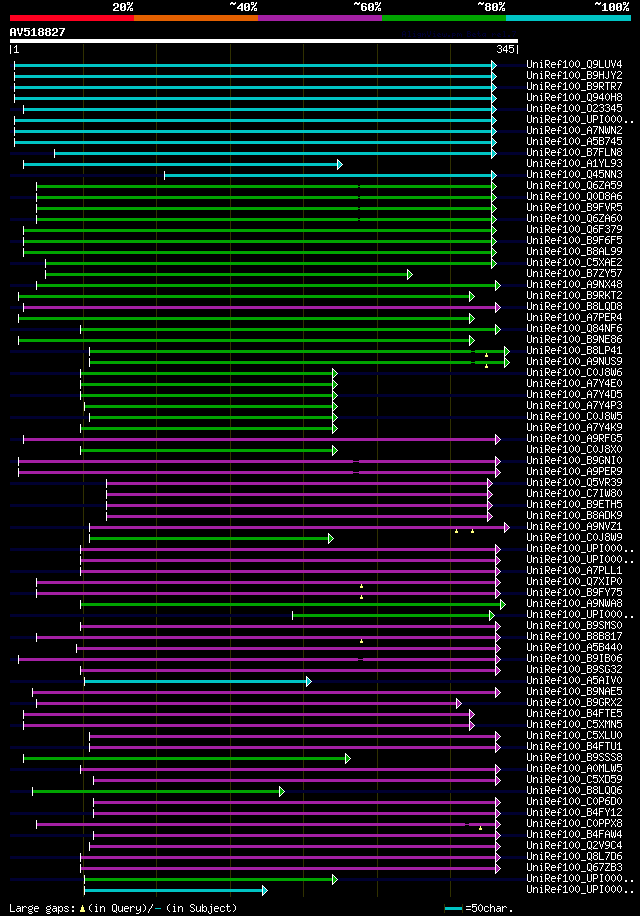Viewport: 640px width, 916px height.
Task: Click the short cyan bar for A5AIV0
Action: (198, 682)
